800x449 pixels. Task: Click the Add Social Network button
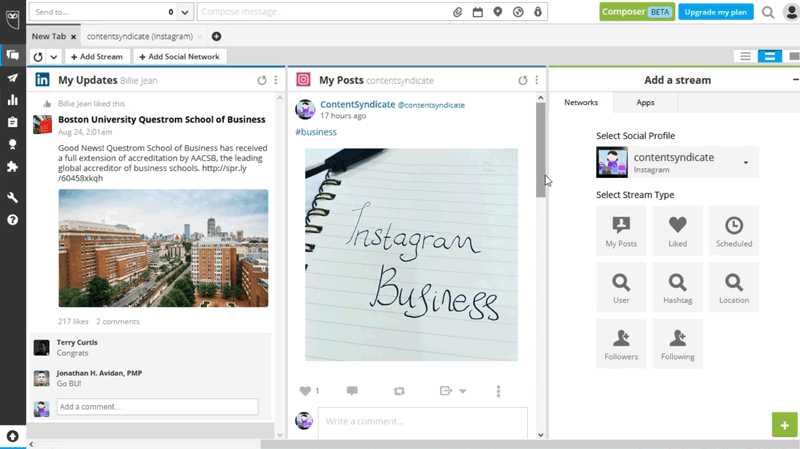[181, 57]
